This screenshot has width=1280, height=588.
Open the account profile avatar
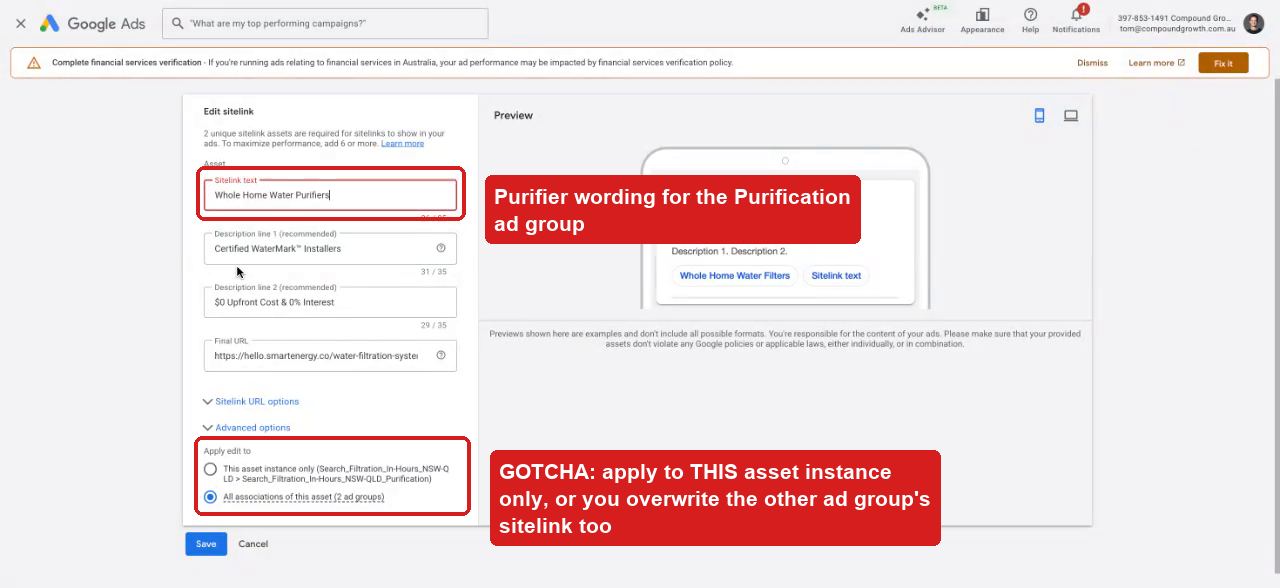pos(1253,23)
